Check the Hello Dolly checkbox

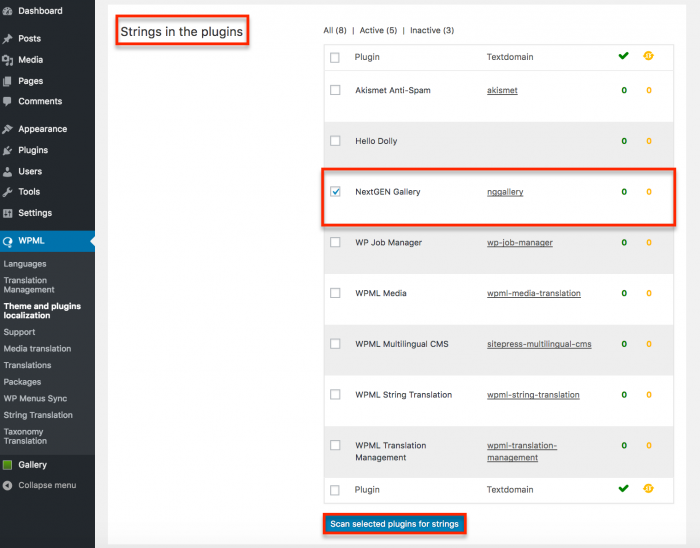click(x=335, y=141)
